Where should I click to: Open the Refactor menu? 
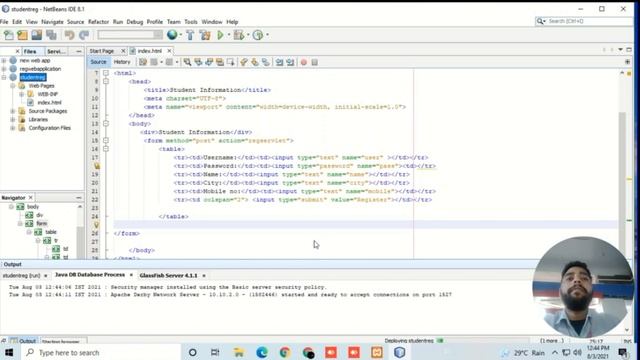[x=98, y=22]
